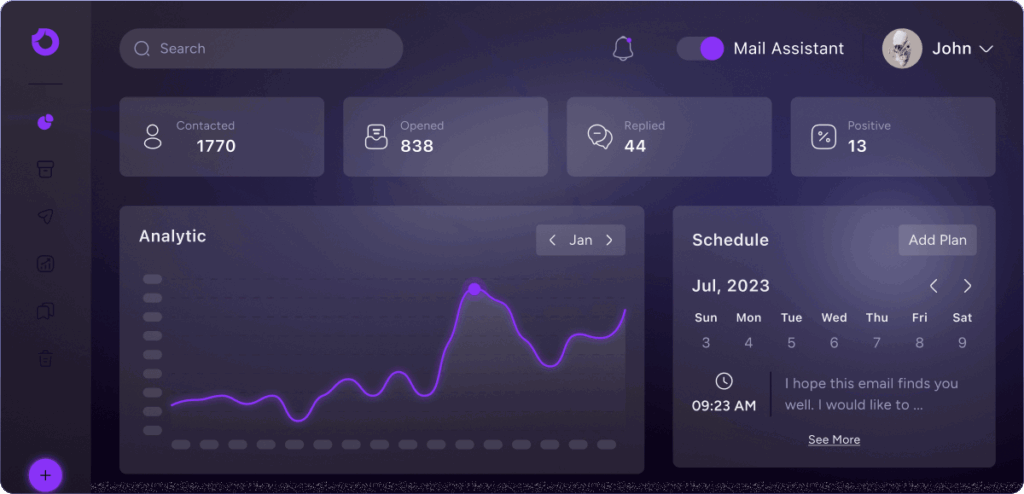Follow the See More link
Image resolution: width=1024 pixels, height=494 pixels.
coord(834,440)
